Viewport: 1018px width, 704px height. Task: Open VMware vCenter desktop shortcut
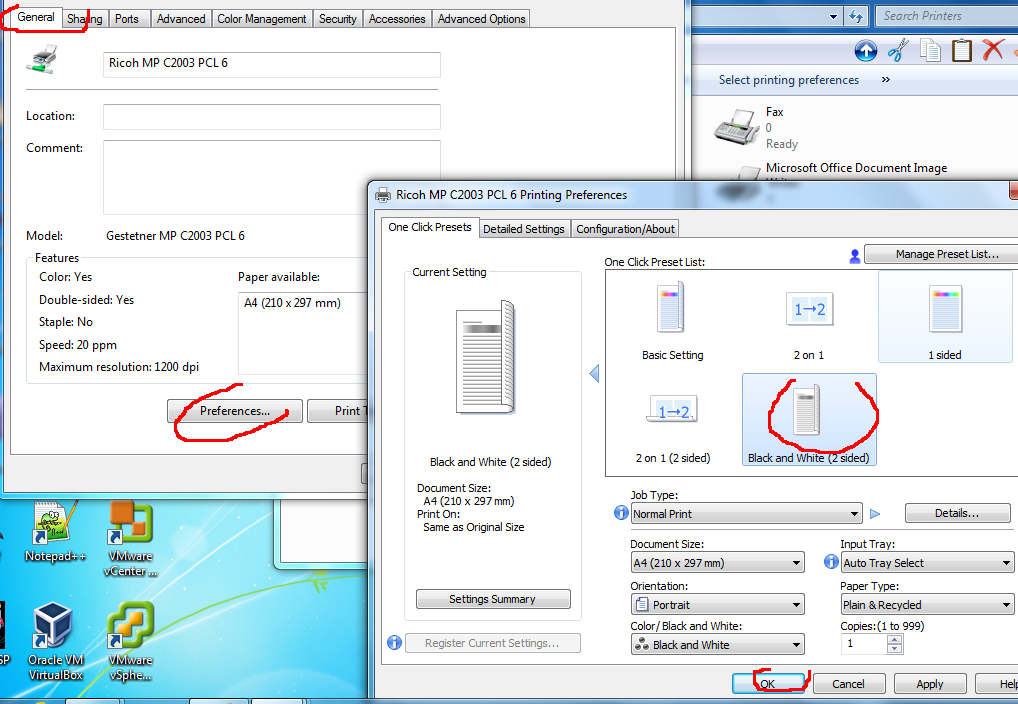click(x=130, y=538)
